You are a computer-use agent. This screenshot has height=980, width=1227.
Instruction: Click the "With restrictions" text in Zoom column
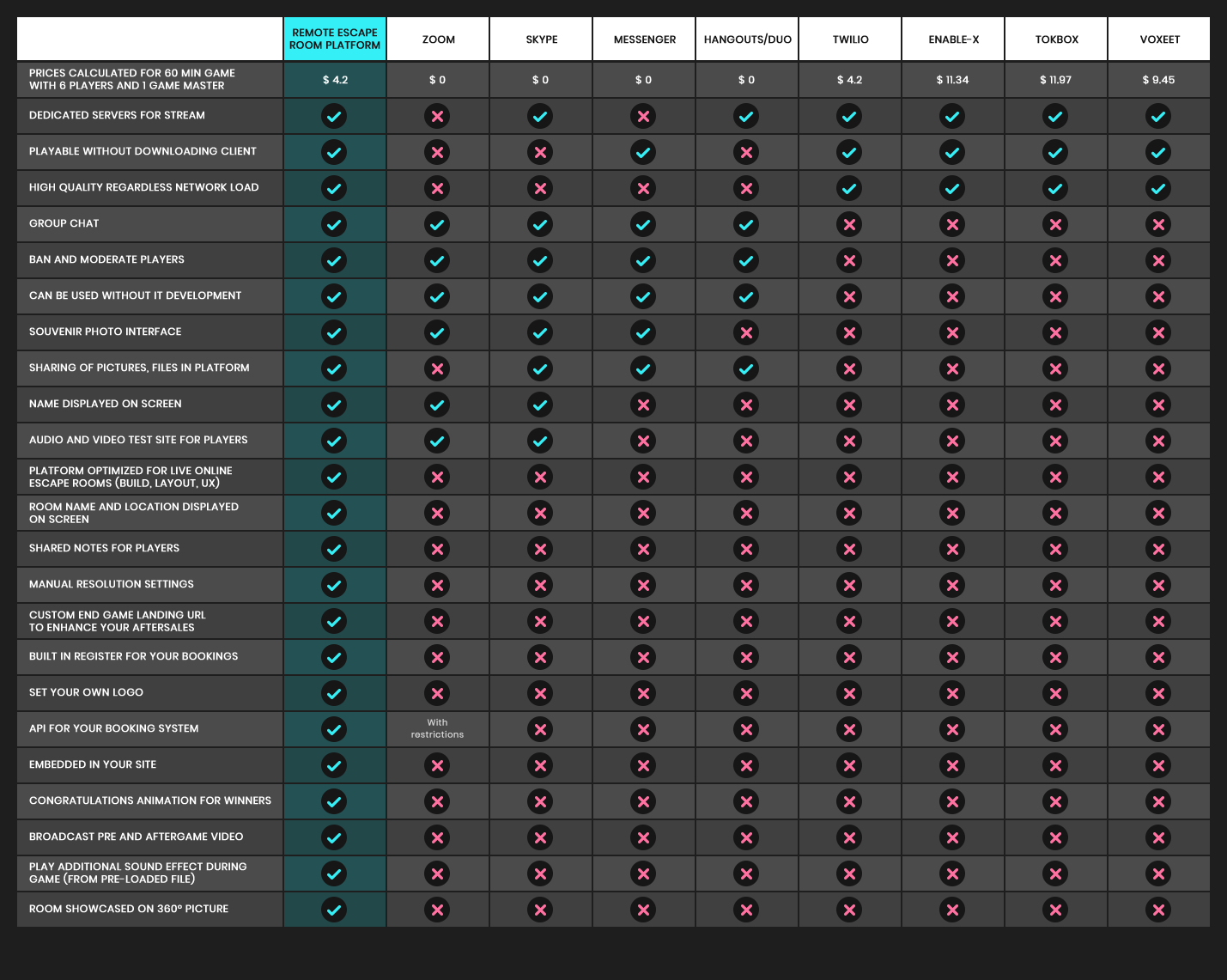[x=437, y=728]
